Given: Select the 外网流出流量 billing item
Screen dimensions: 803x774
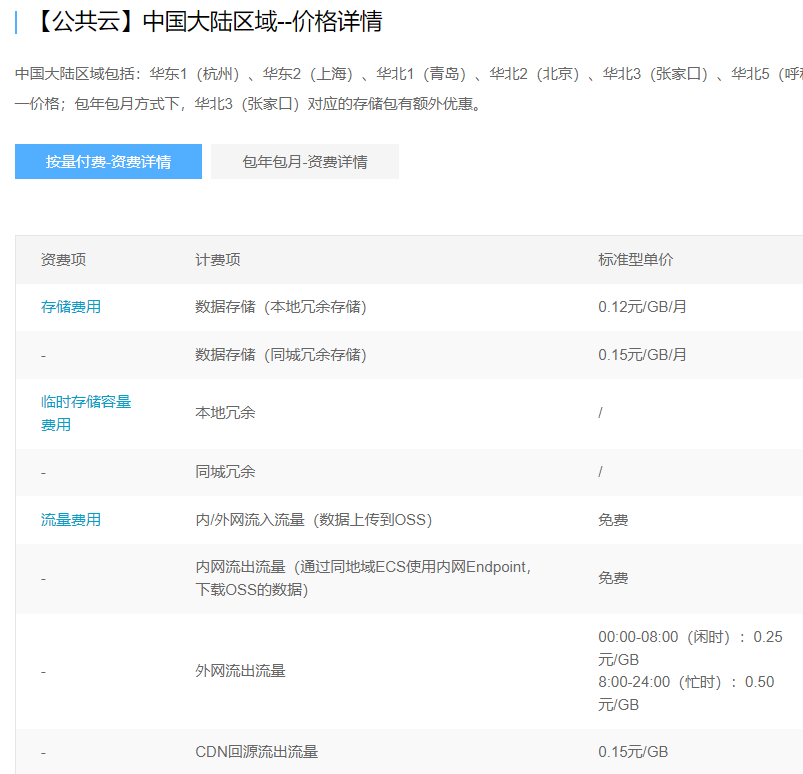Looking at the screenshot, I should (x=240, y=671).
